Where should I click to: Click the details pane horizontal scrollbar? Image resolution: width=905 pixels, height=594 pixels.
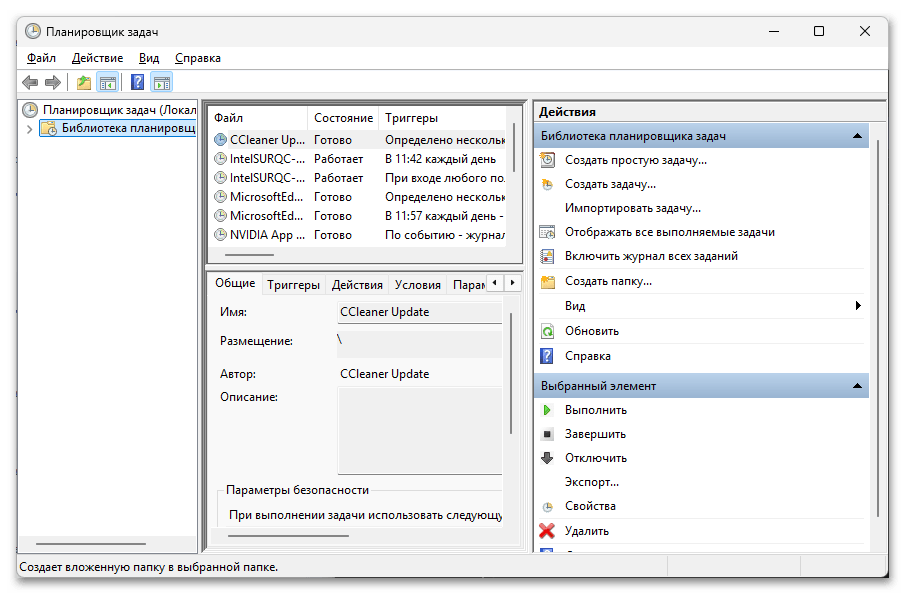(x=289, y=536)
